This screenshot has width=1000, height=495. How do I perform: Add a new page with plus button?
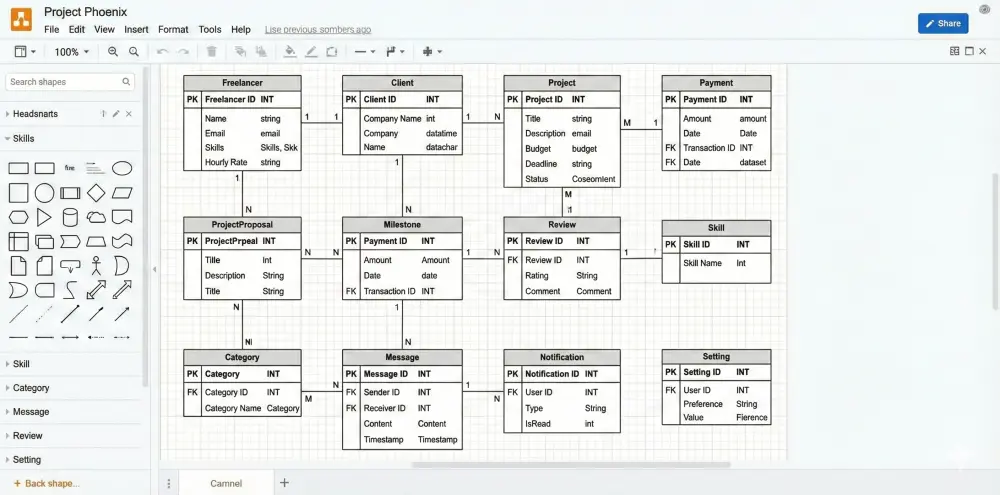click(x=284, y=483)
